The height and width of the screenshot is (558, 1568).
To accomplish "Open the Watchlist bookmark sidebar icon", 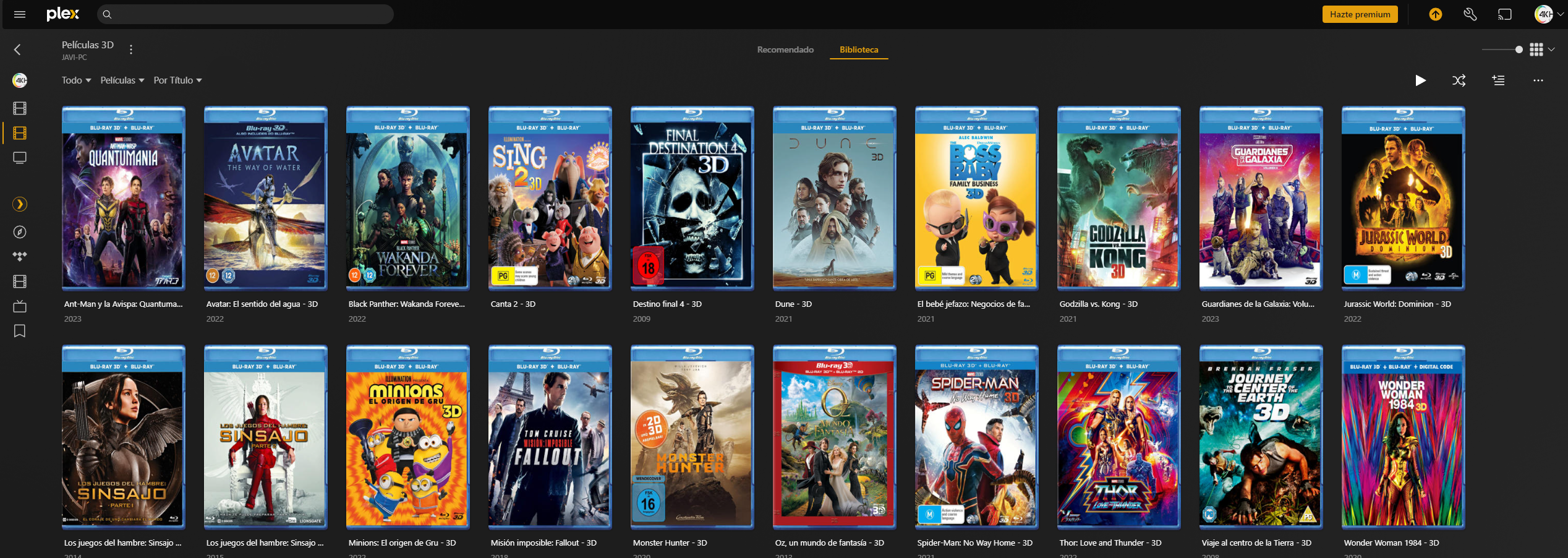I will pyautogui.click(x=20, y=331).
